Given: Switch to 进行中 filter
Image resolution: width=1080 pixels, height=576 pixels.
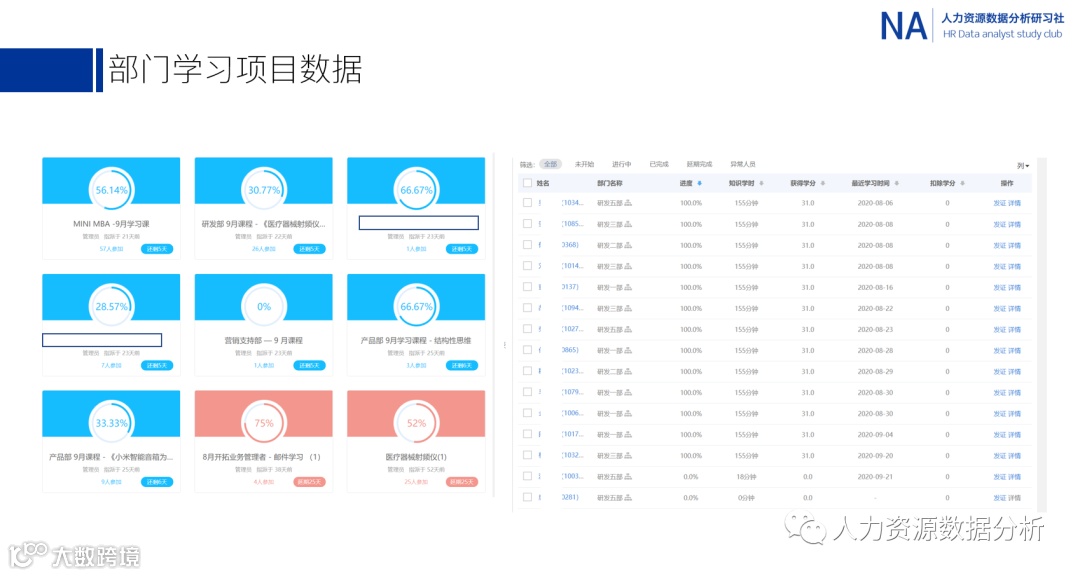Looking at the screenshot, I should coord(621,164).
